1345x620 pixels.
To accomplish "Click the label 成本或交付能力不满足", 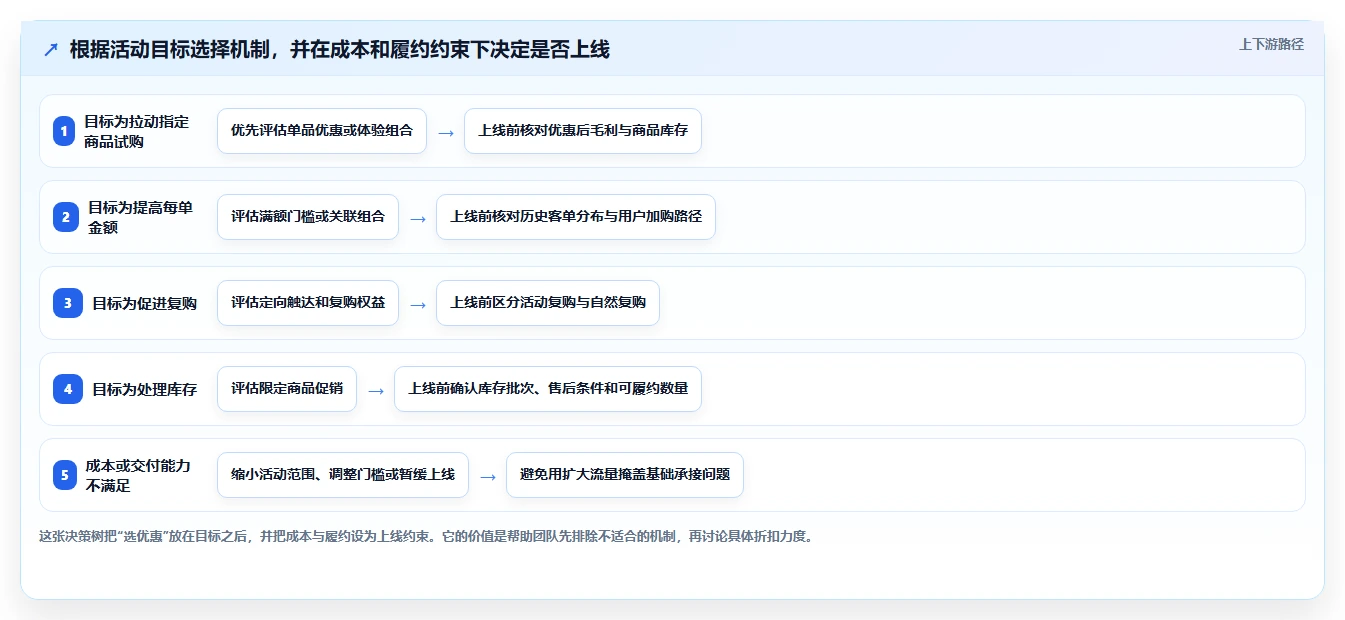I will pyautogui.click(x=138, y=475).
